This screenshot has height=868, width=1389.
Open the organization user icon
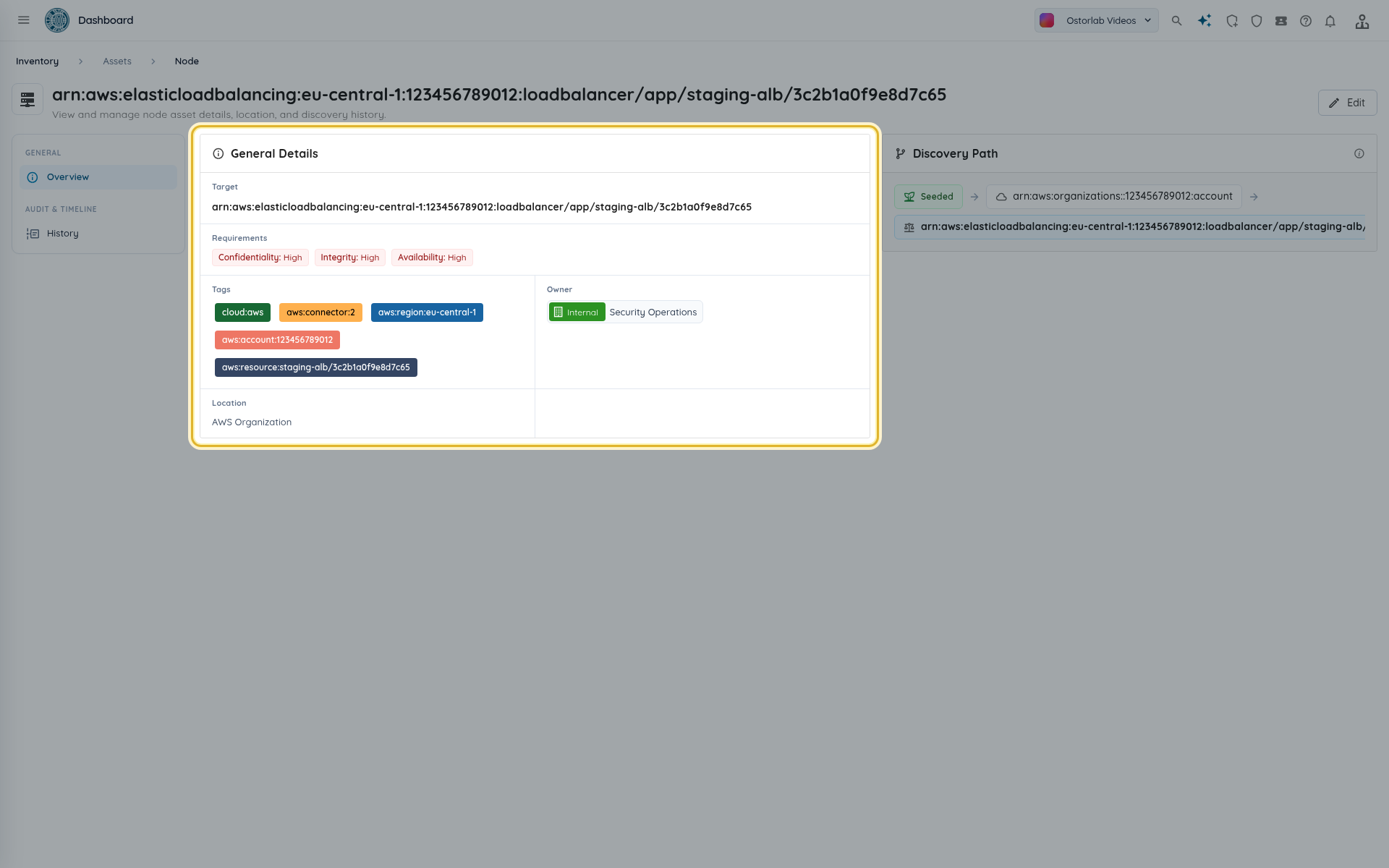(x=1362, y=21)
